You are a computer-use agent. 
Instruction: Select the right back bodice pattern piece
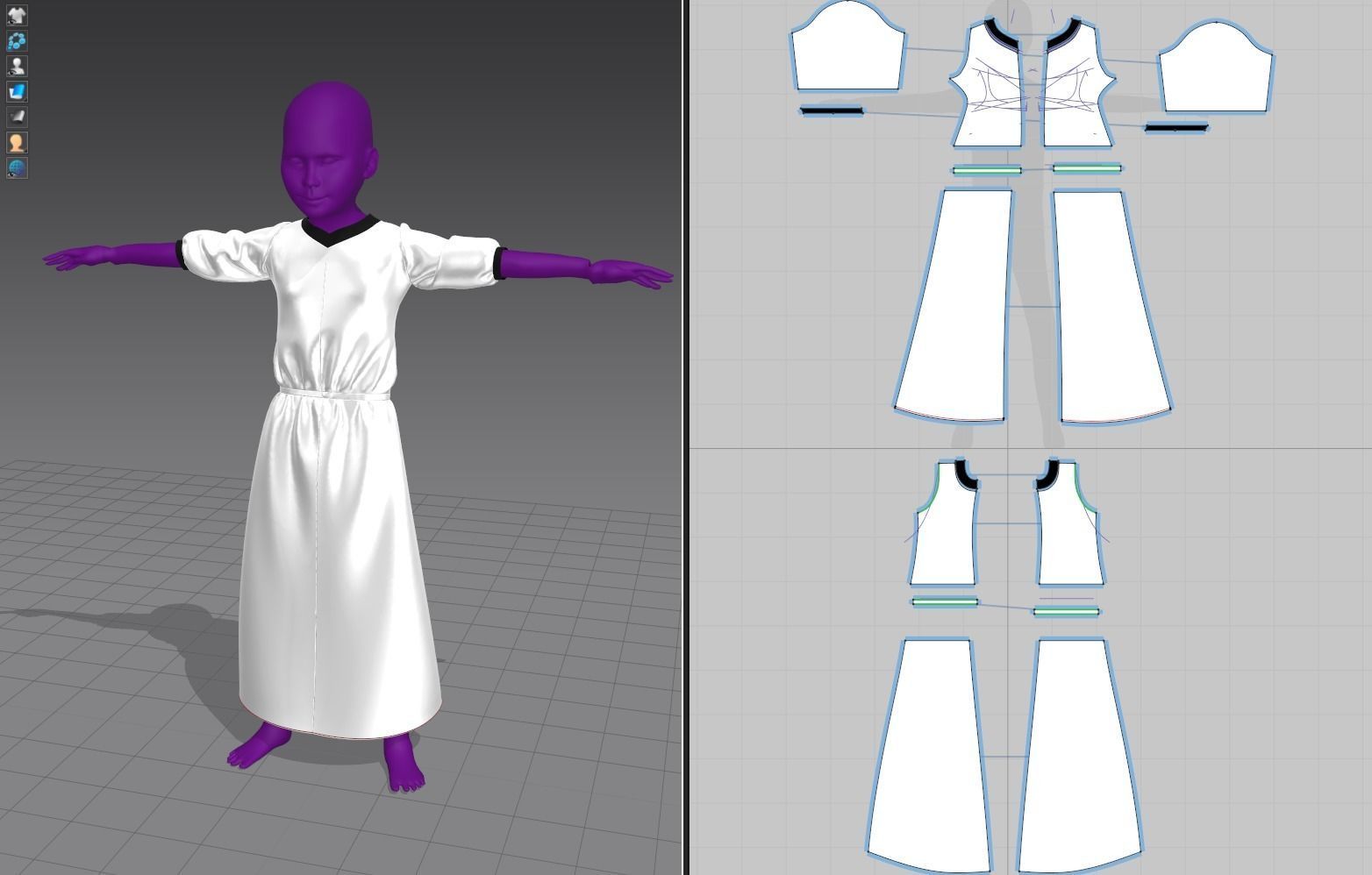1070,523
